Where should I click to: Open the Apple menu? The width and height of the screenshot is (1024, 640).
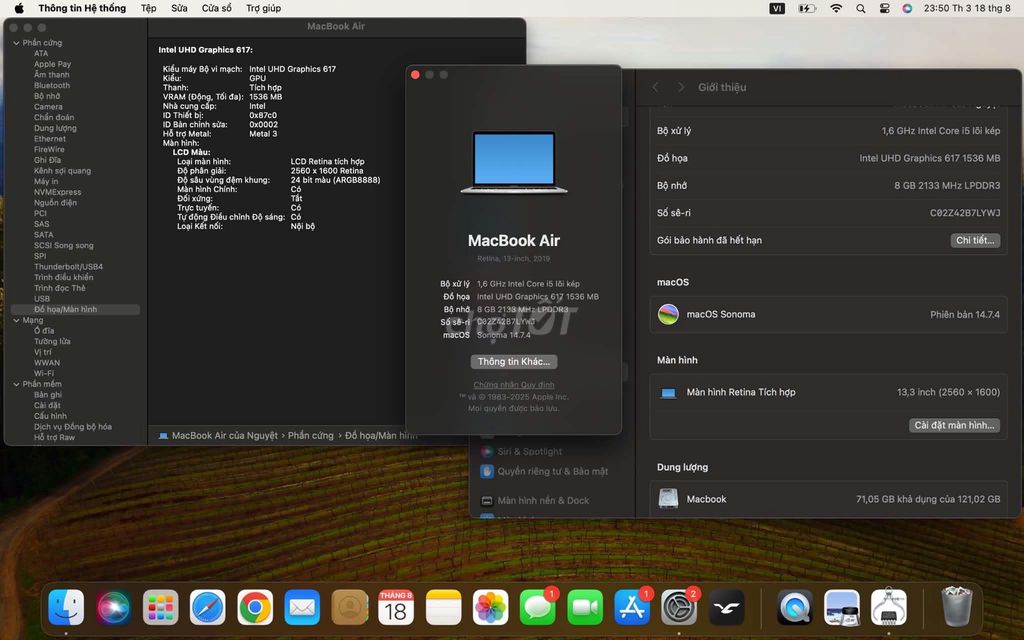pos(19,8)
